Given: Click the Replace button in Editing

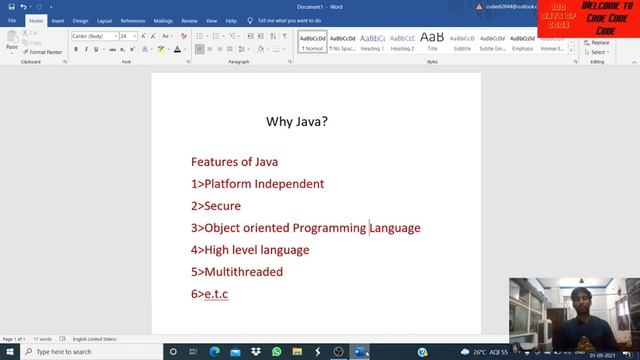Looking at the screenshot, I should (x=597, y=42).
